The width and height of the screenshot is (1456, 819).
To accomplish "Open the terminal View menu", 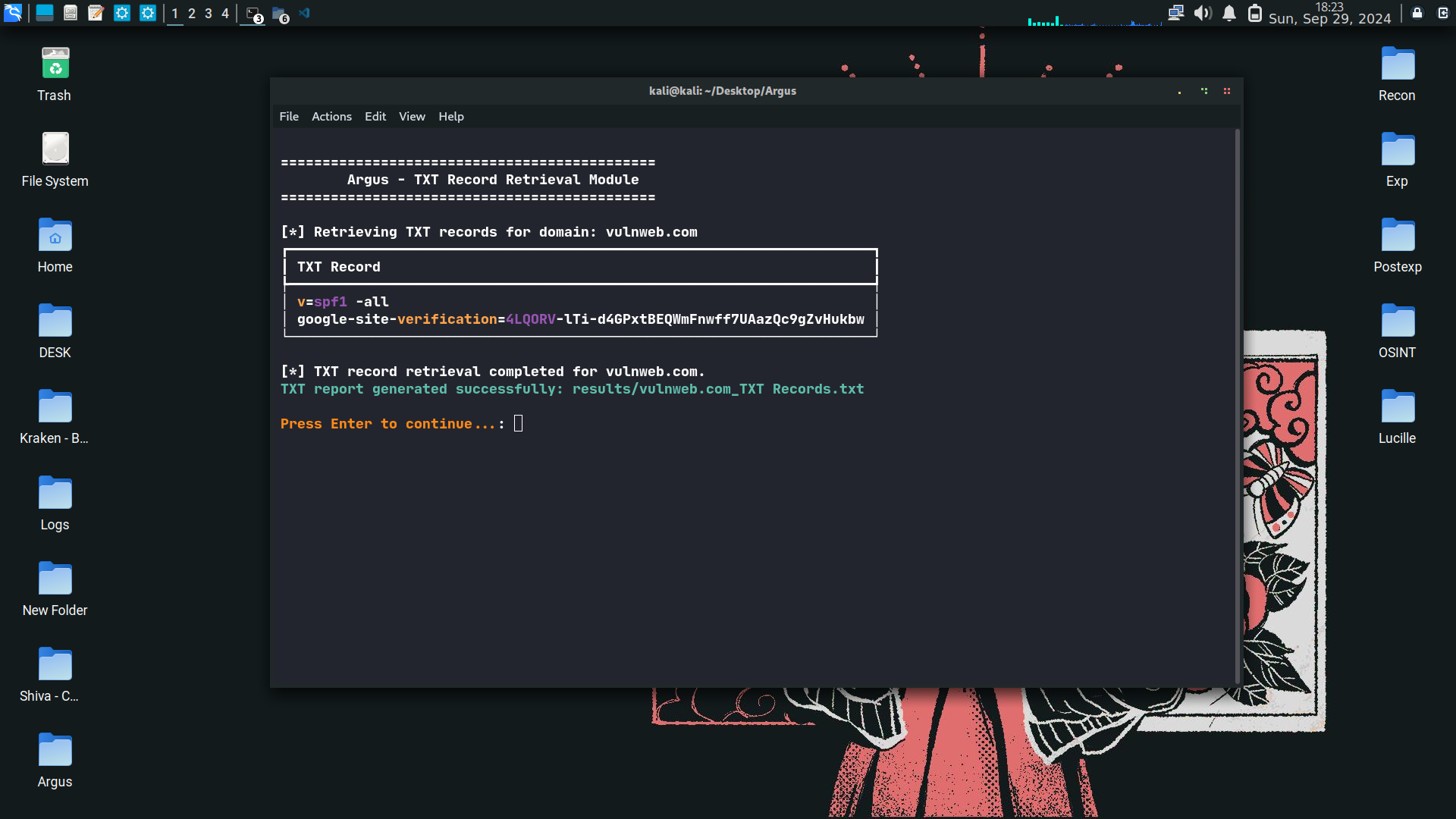I will (x=412, y=116).
